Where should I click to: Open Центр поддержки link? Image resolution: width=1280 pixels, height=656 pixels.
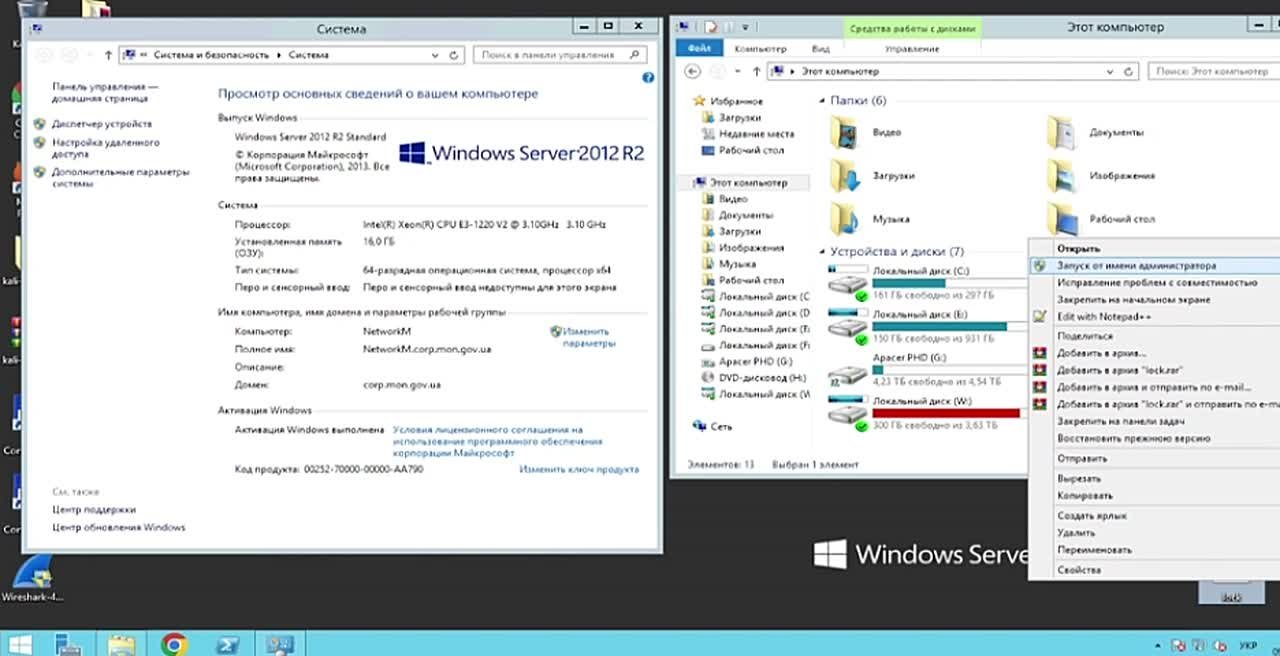(94, 509)
